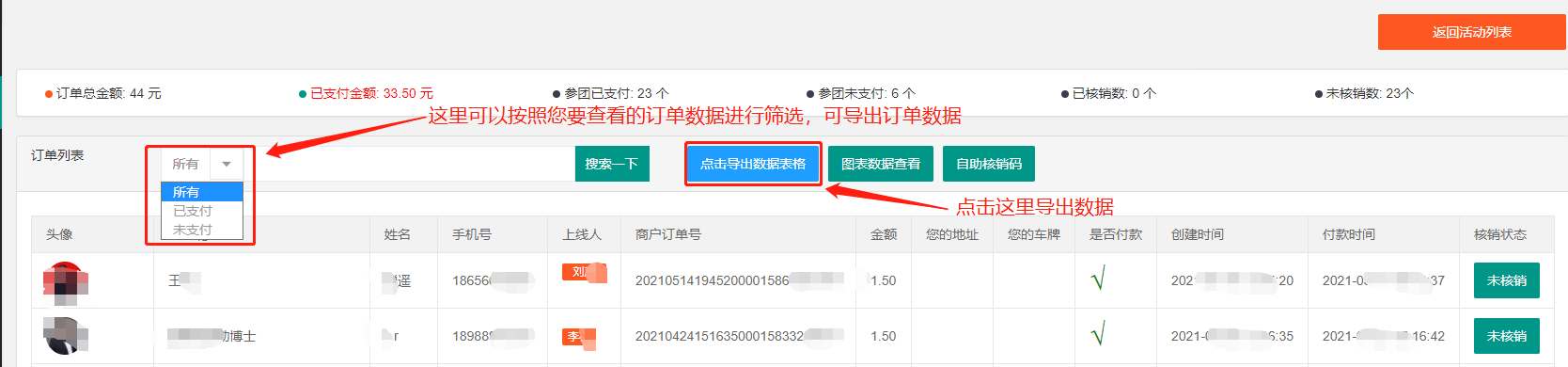Click the 自助核销码 button
The image size is (1568, 367).
click(989, 164)
